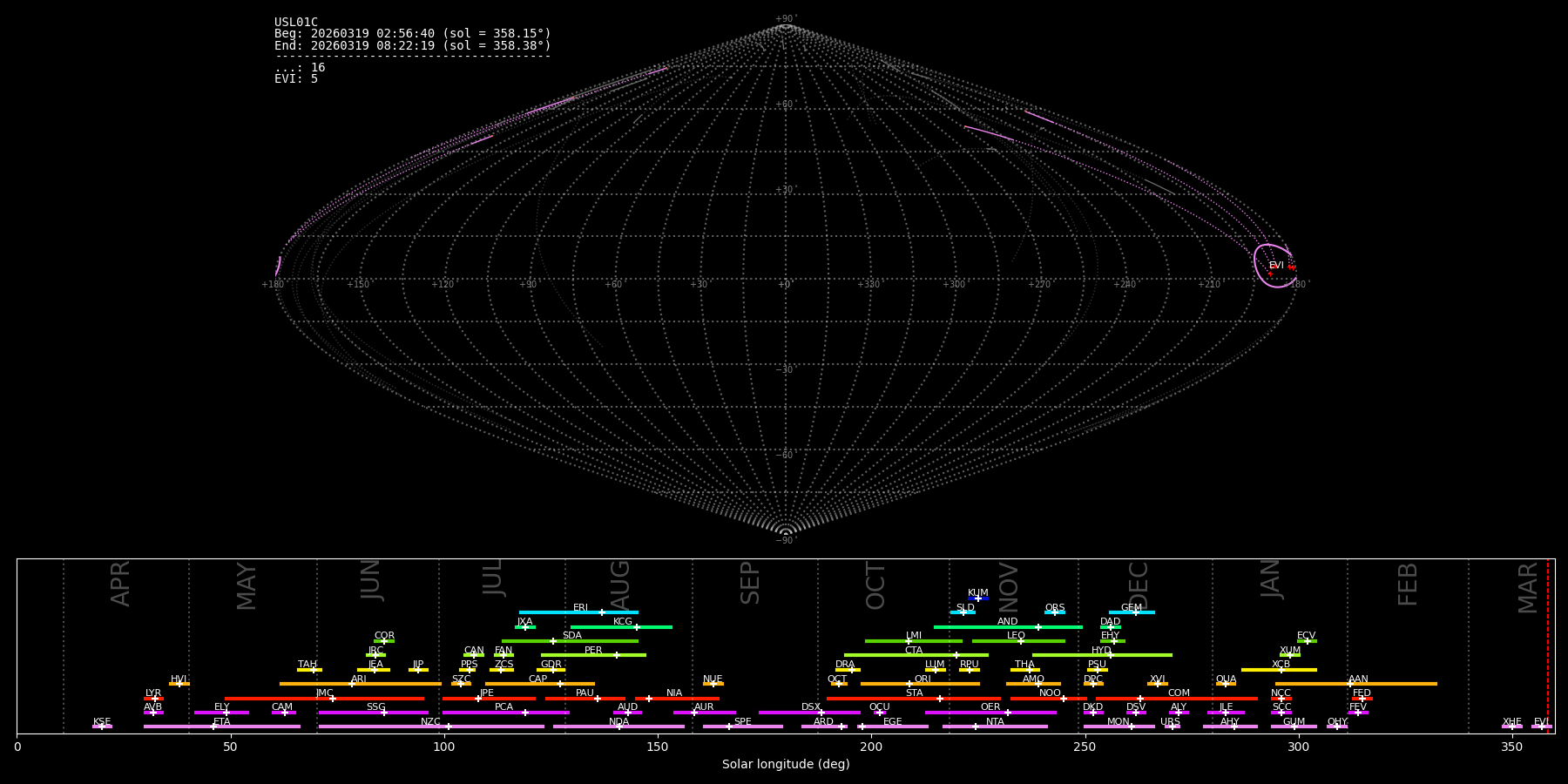The width and height of the screenshot is (1568, 784).
Task: Click the green KCG shower bar
Action: [621, 626]
